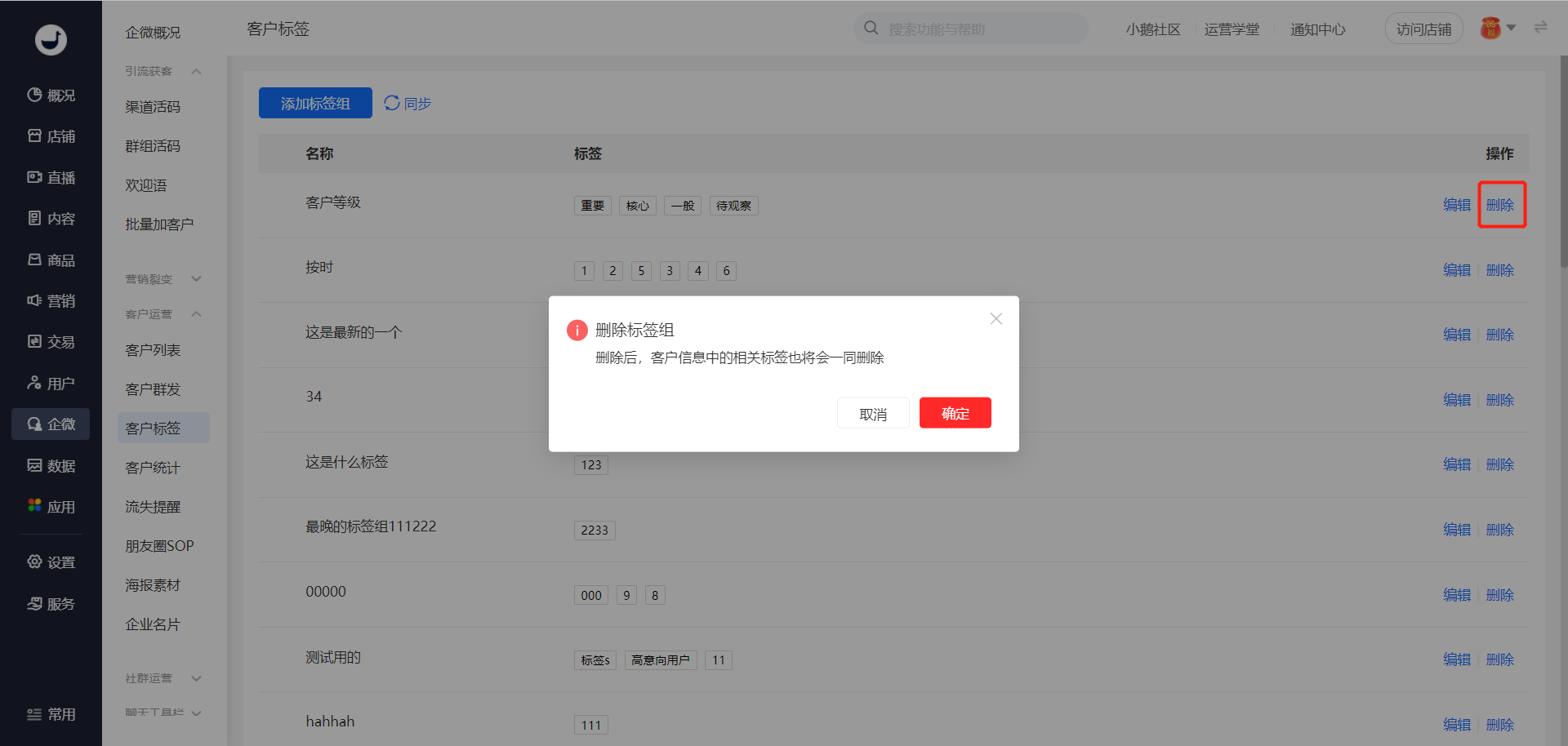This screenshot has width=1568, height=746.
Task: Open 欢迎语 menu item
Action: pyautogui.click(x=146, y=185)
